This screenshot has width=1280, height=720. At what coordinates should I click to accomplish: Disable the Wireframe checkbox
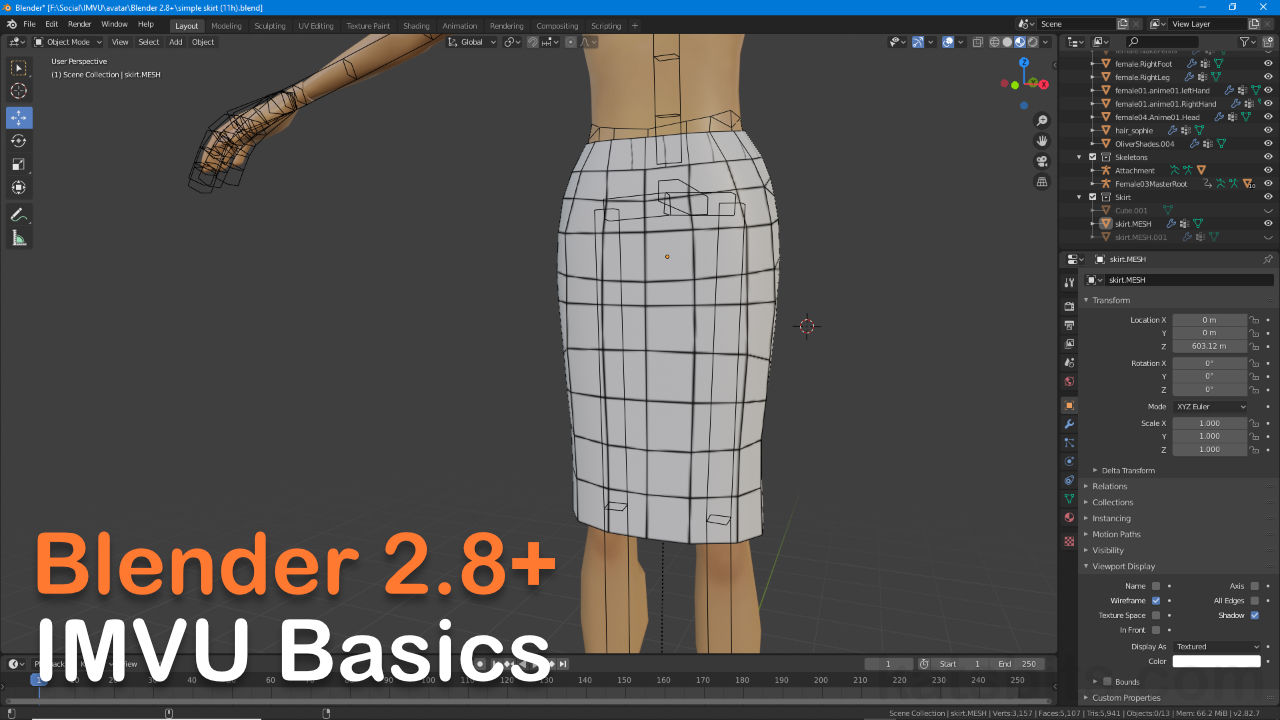click(1156, 601)
